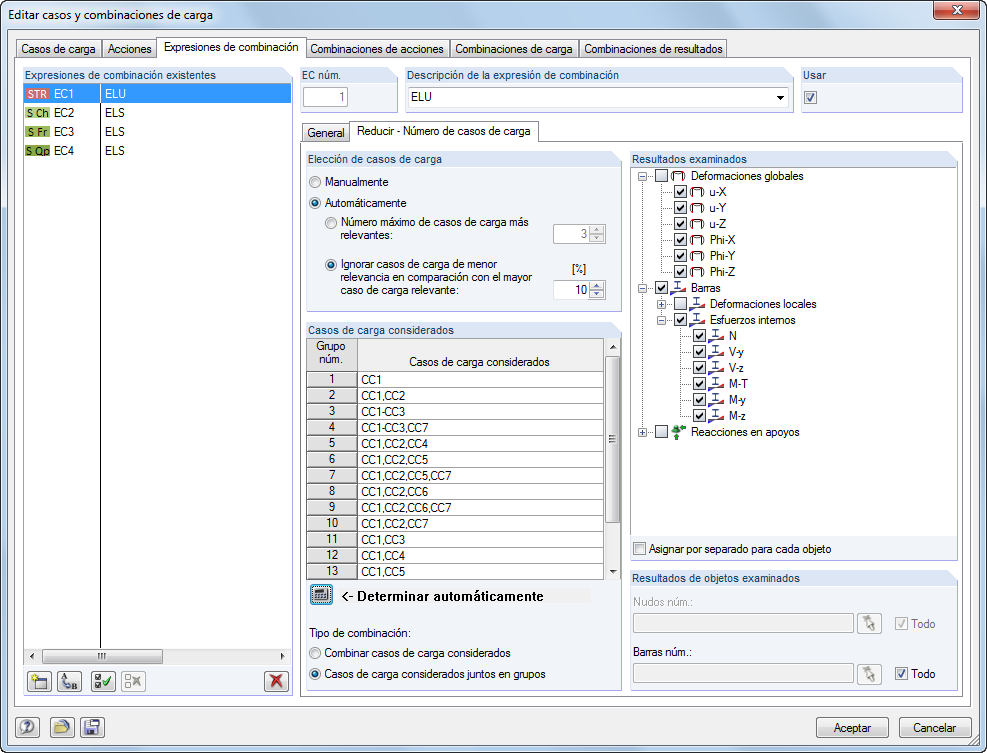
Task: Click the Cancelar button
Action: click(x=935, y=728)
